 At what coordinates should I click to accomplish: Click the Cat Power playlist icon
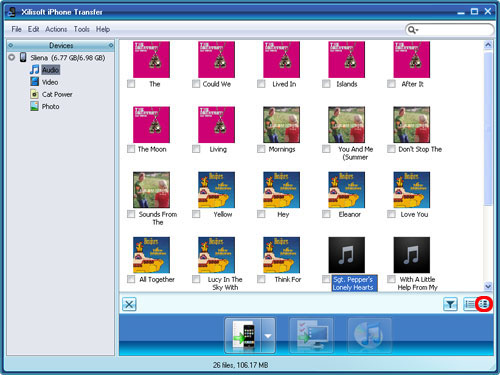pos(34,94)
